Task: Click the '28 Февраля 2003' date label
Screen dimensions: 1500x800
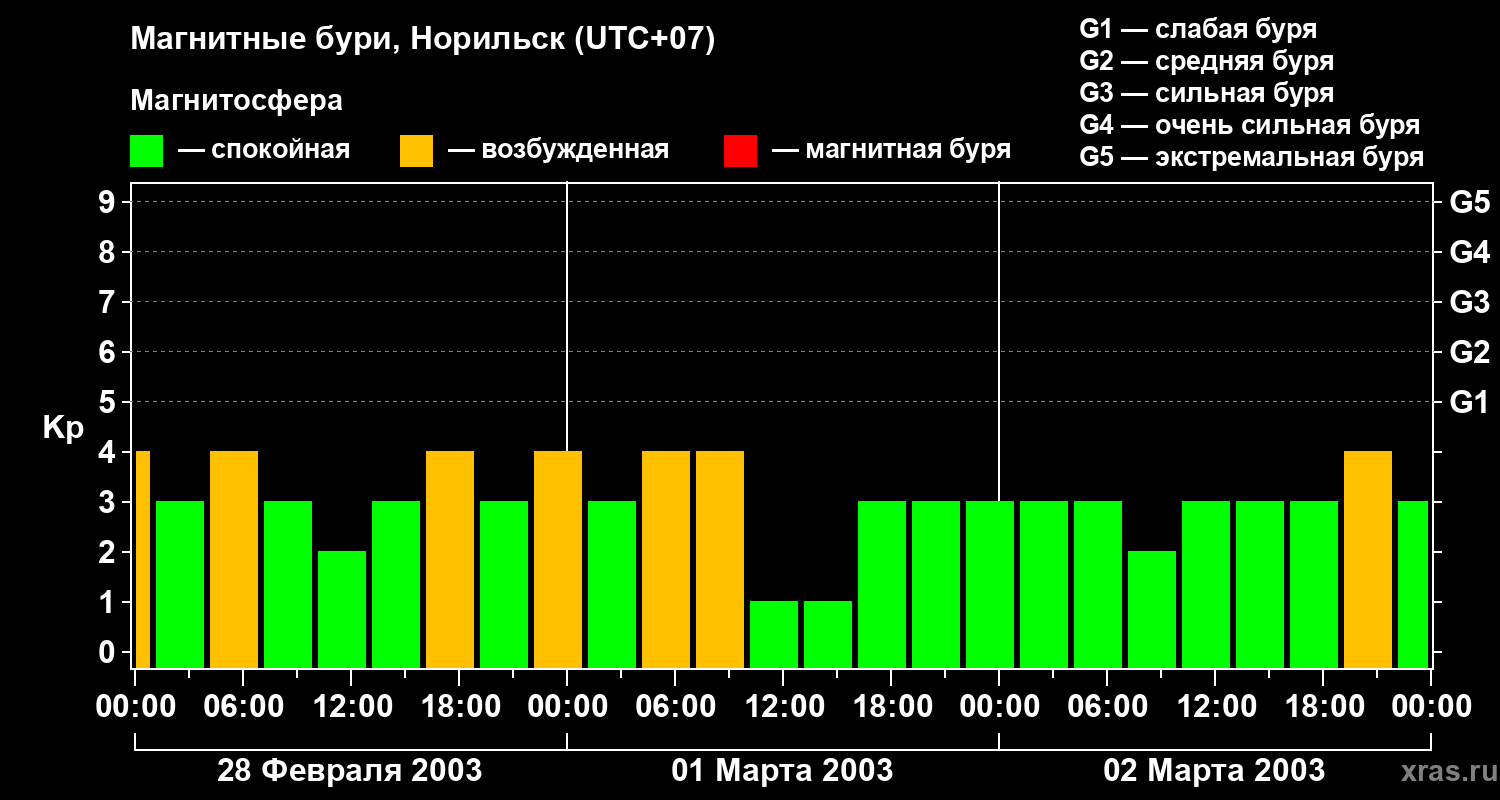Action: [x=350, y=771]
